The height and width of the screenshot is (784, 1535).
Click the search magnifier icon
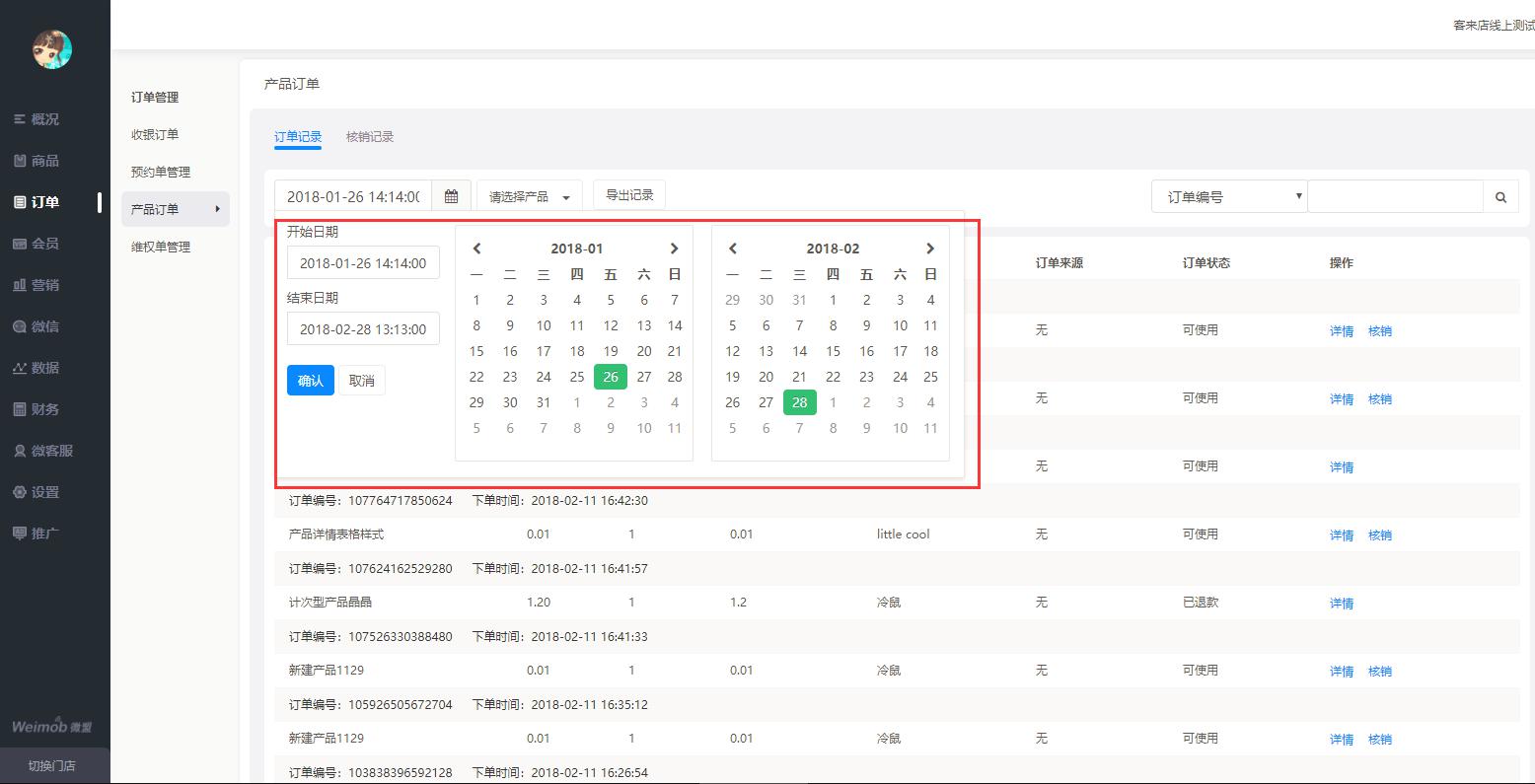click(1500, 197)
